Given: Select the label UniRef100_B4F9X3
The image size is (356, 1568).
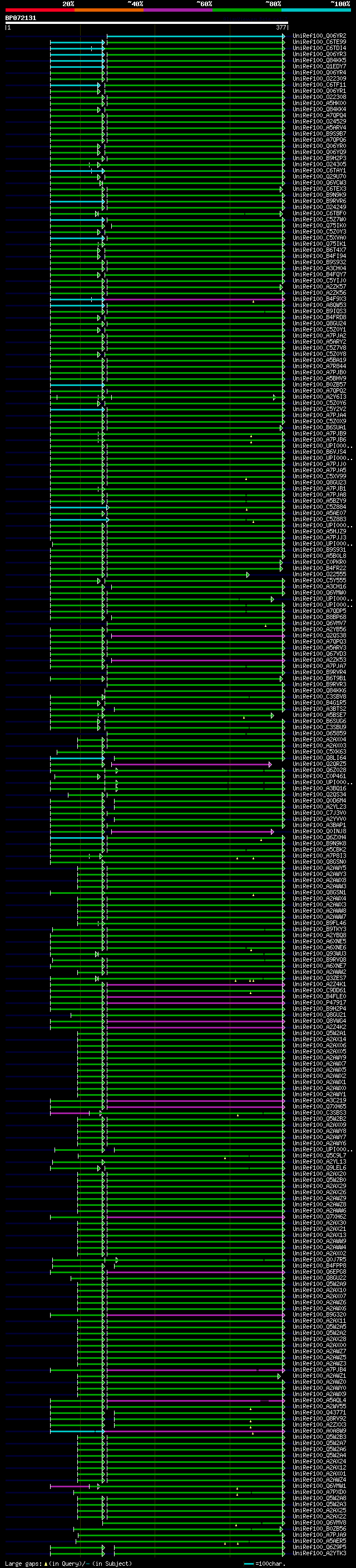Looking at the screenshot, I should [x=319, y=299].
